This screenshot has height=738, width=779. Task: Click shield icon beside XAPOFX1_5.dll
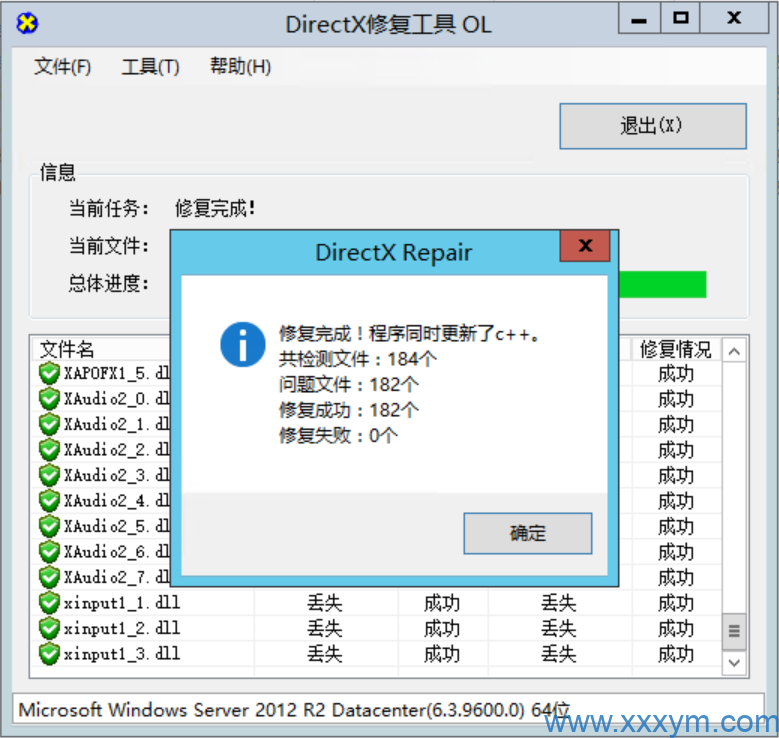coord(49,373)
